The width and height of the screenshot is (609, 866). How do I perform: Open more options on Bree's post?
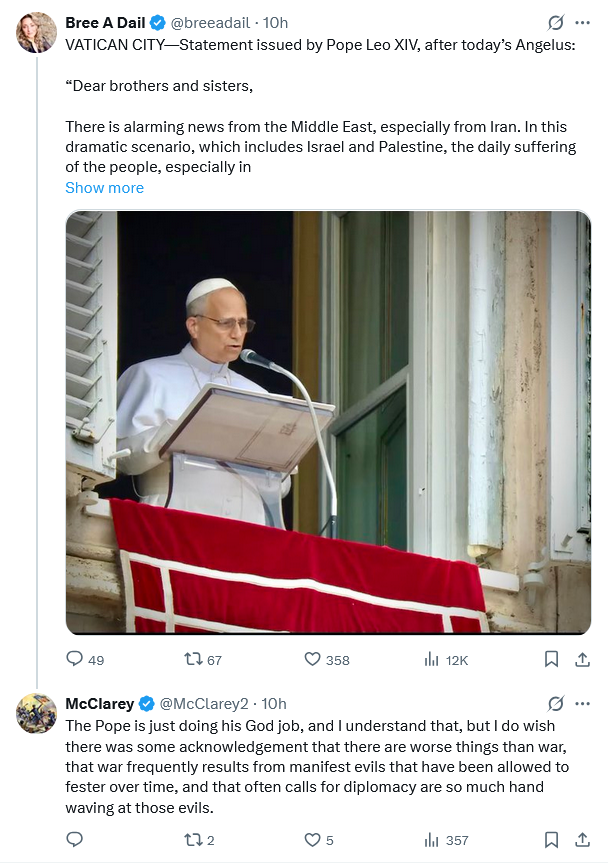tap(582, 23)
